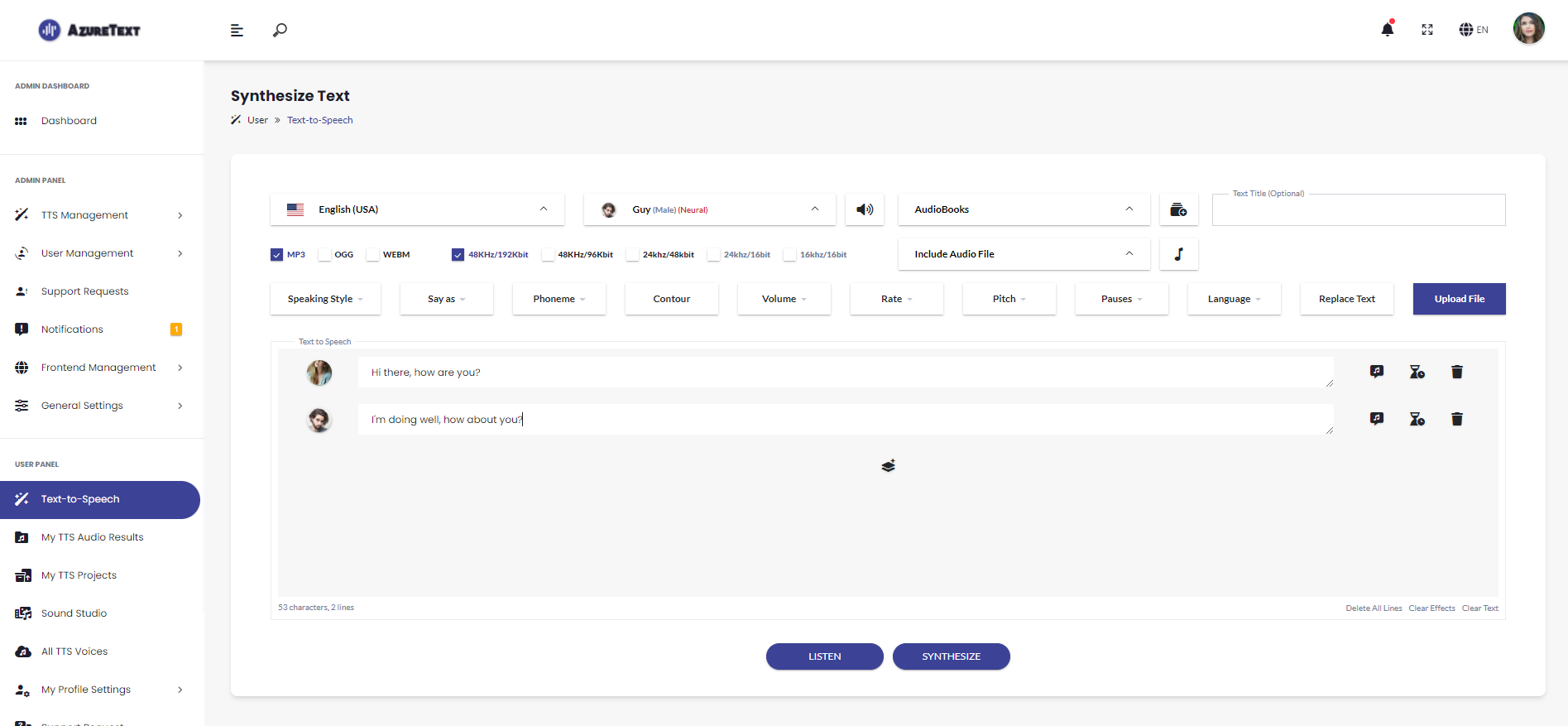Add a new text line with layers icon
The image size is (1568, 726).
[x=889, y=466]
